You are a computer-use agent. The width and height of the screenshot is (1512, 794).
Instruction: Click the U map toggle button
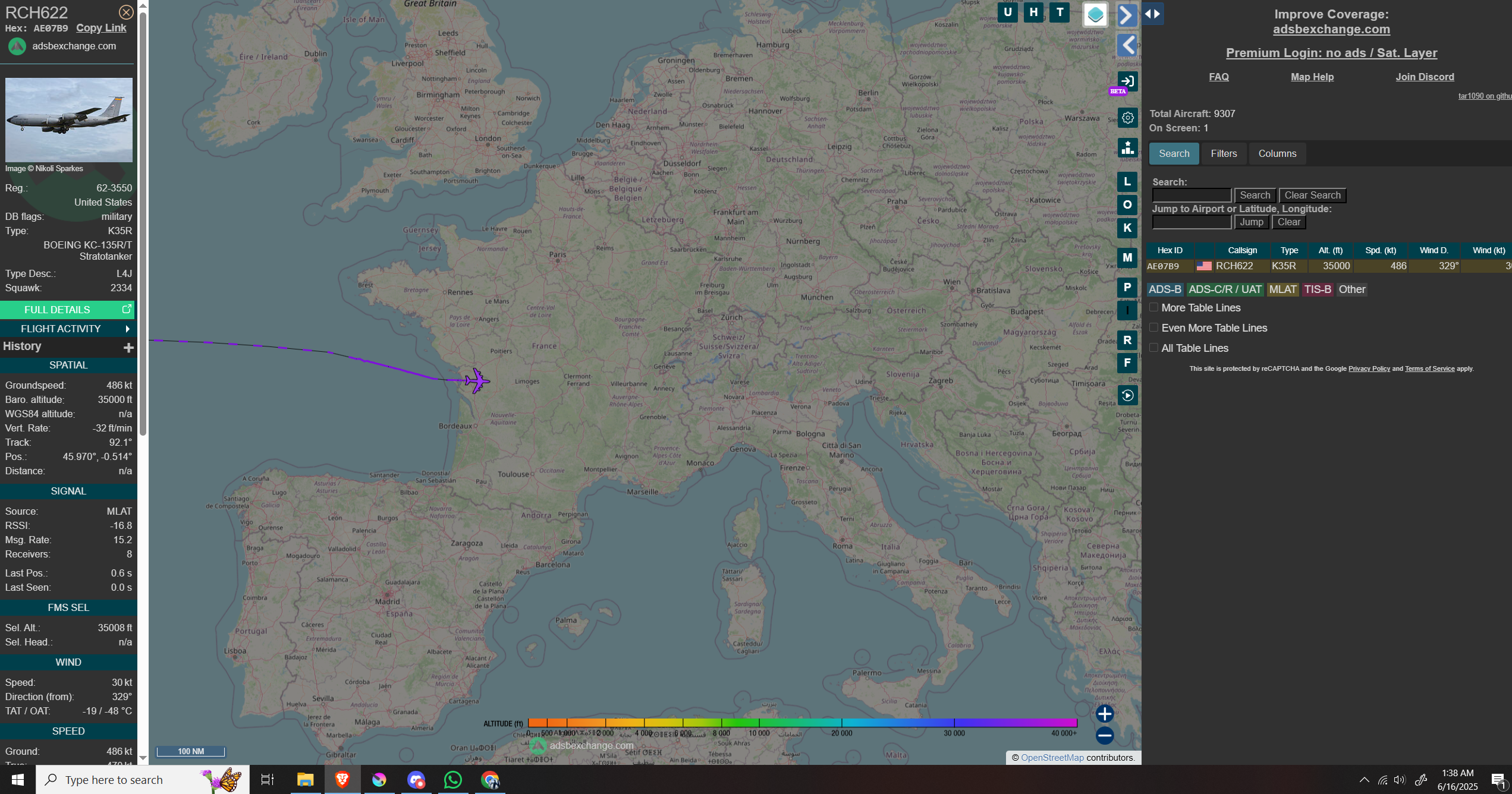[1007, 12]
